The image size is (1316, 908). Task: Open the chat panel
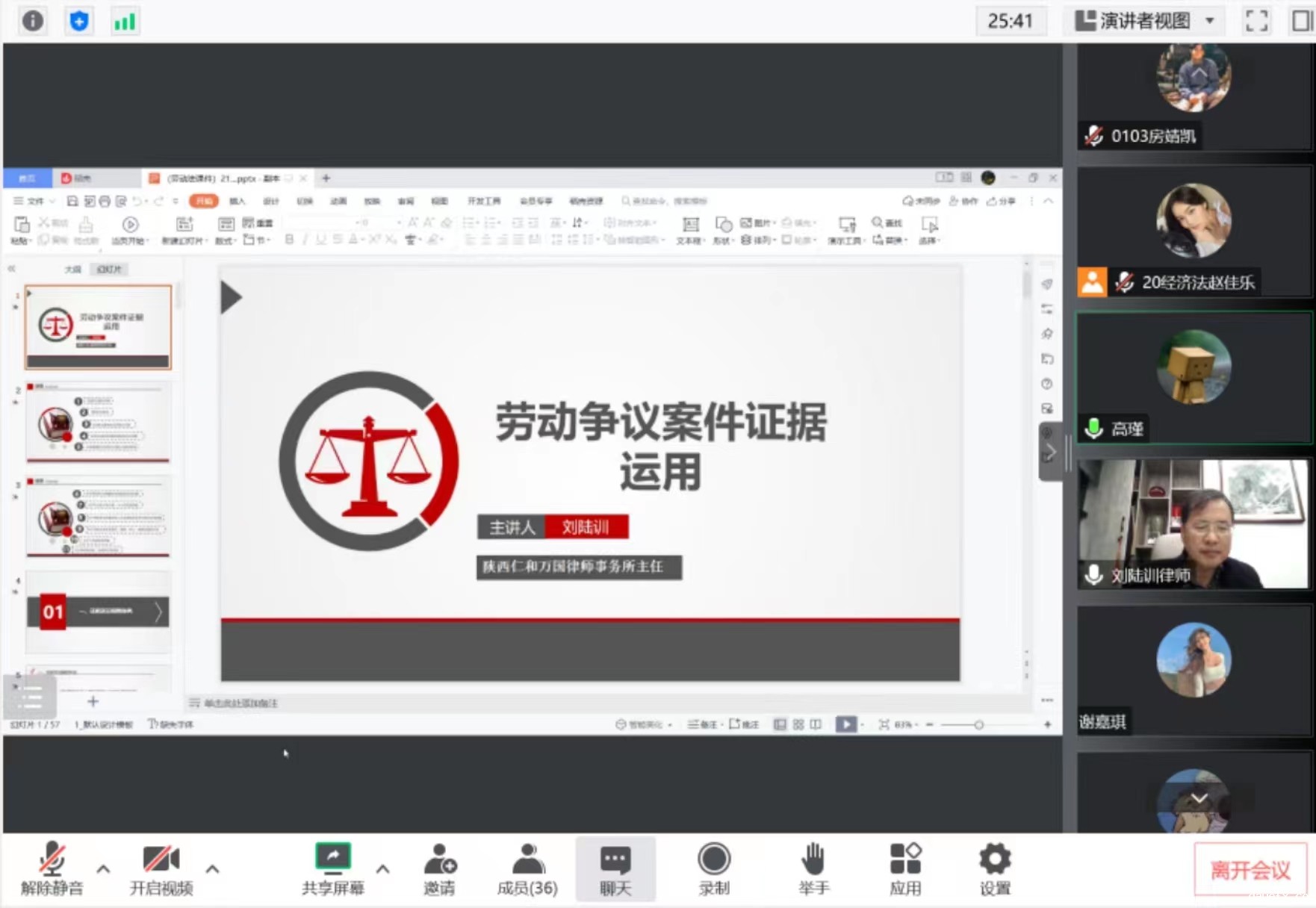click(615, 868)
